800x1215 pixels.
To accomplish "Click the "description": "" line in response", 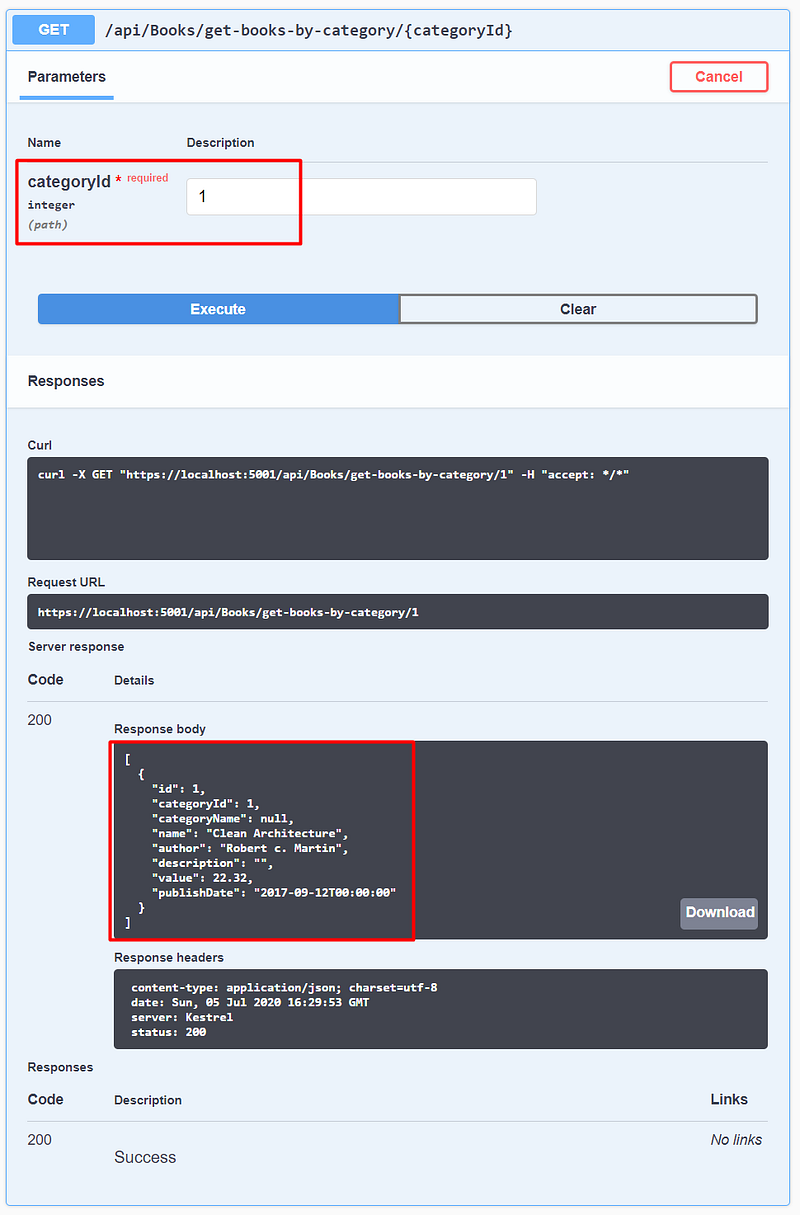I will pos(212,863).
